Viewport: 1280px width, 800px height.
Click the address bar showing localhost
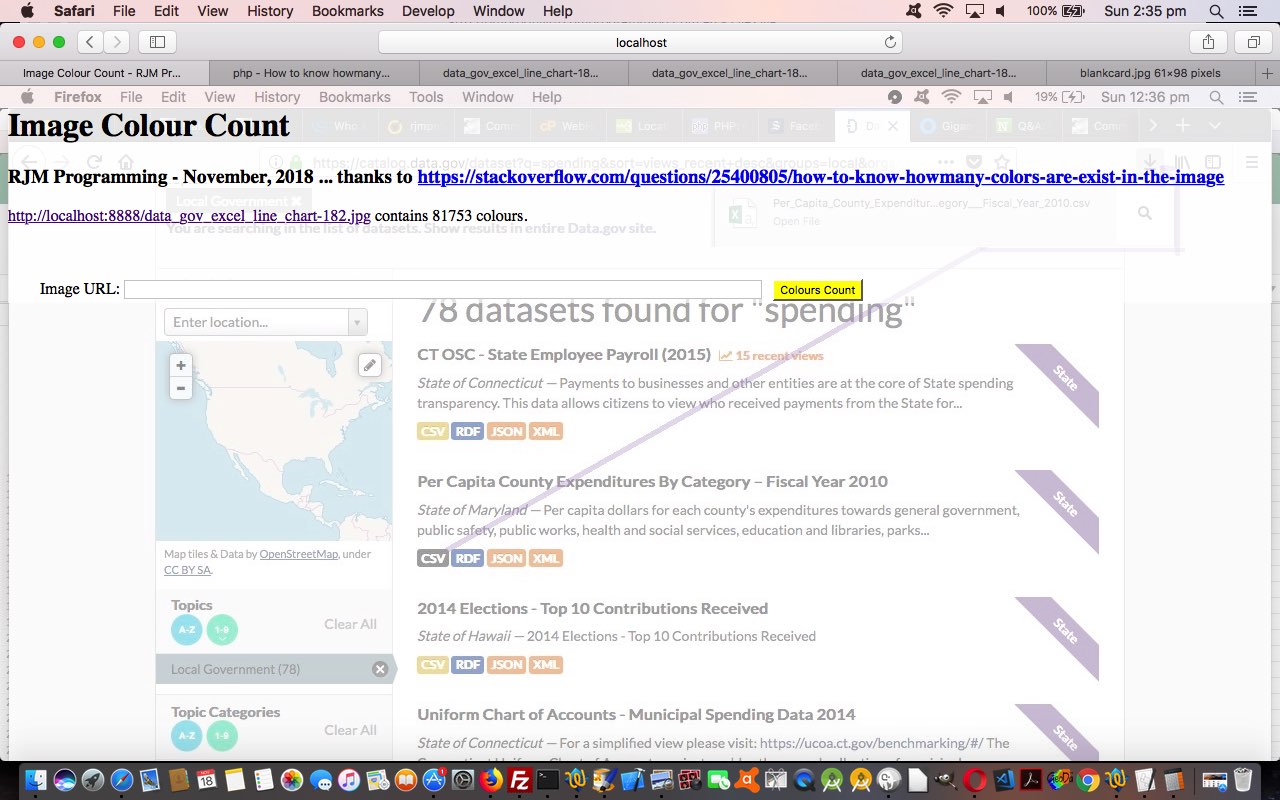(640, 42)
